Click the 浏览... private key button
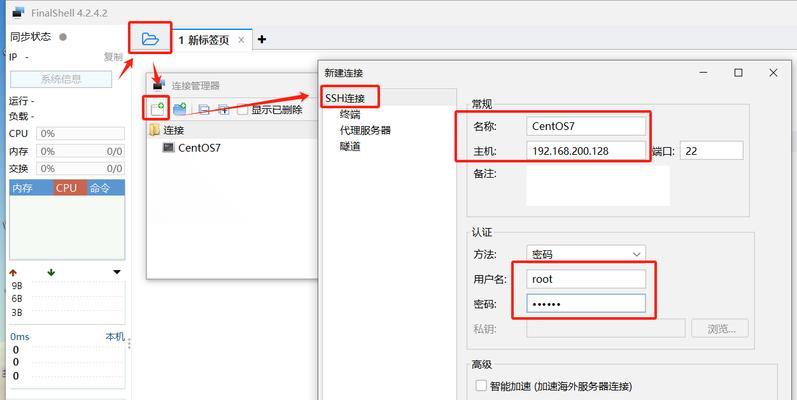Viewport: 797px width, 400px height. [x=720, y=328]
